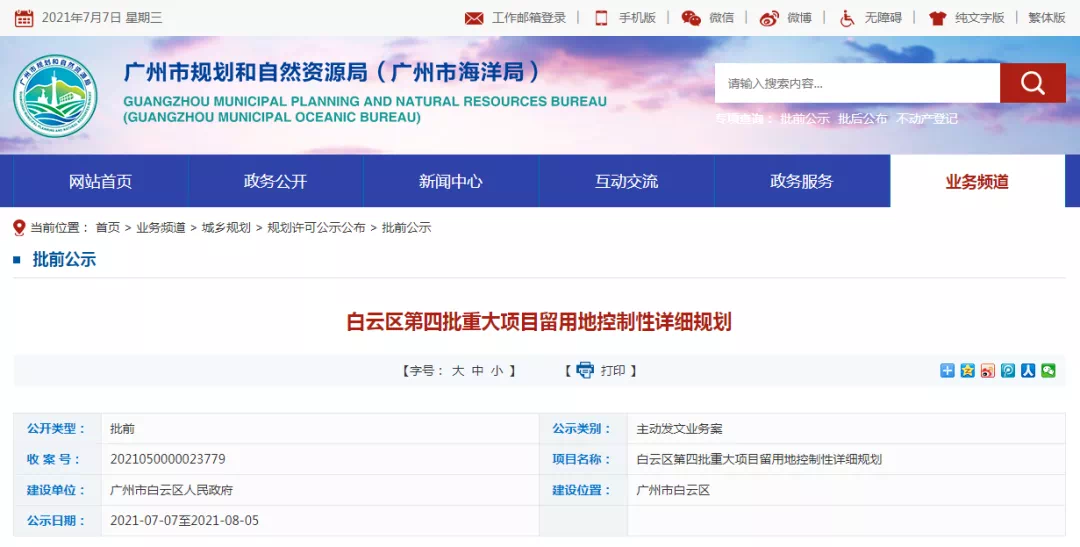
Task: Click the red search magnifier button
Action: [x=1032, y=83]
